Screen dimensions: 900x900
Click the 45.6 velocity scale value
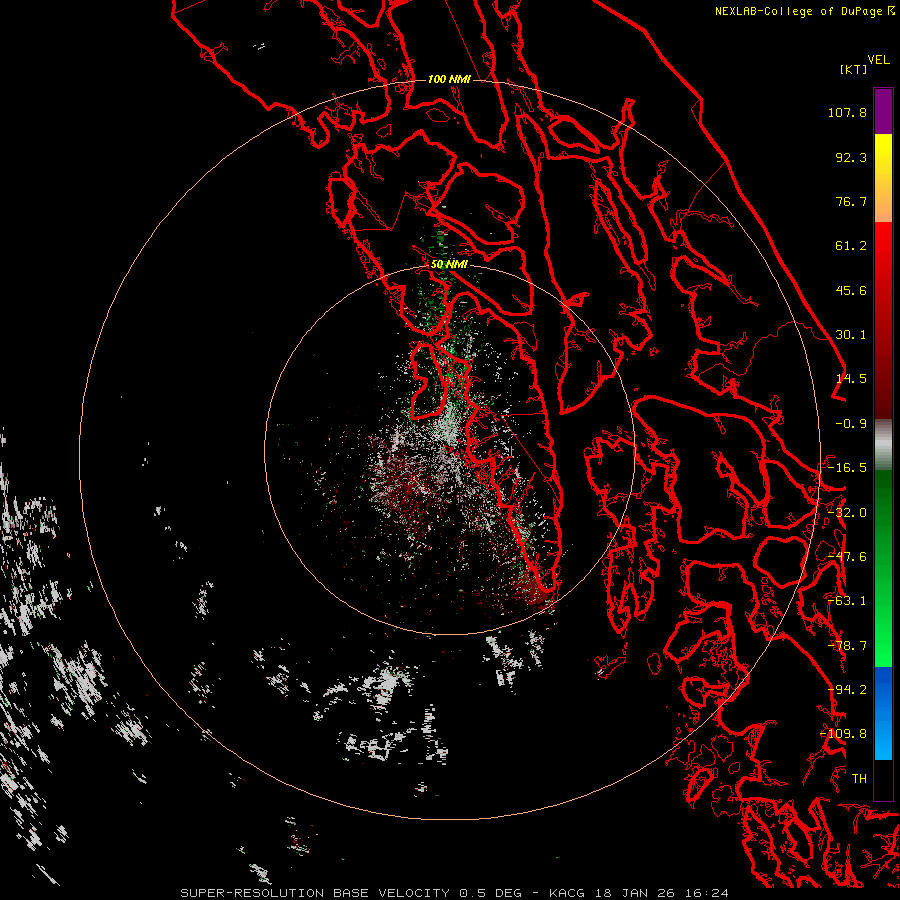pos(851,290)
